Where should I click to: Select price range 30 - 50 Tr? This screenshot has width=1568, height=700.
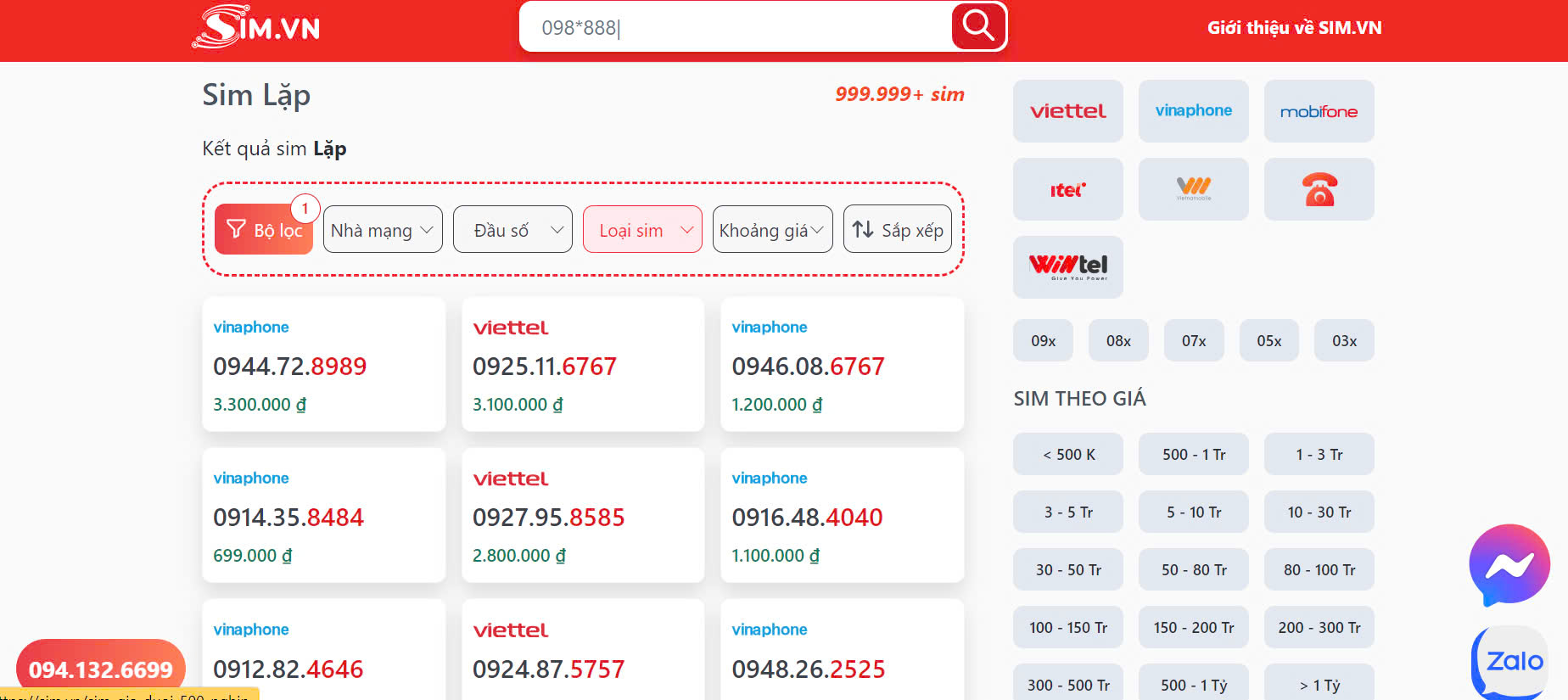1068,569
